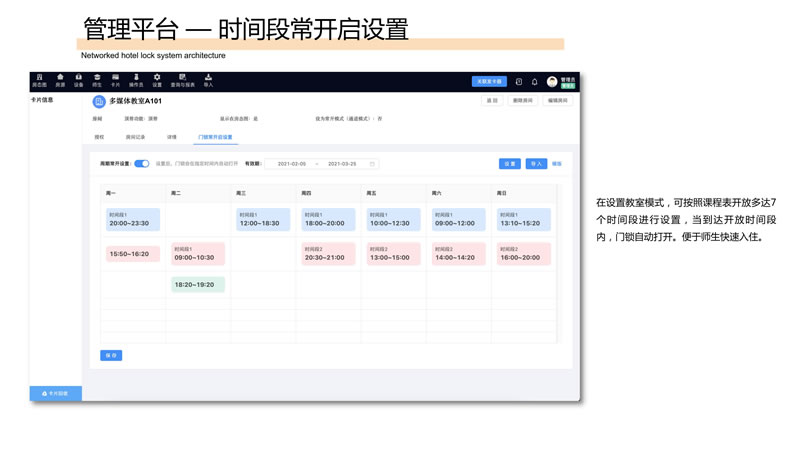Open the 导入 import nav icon
This screenshot has width=800, height=450.
click(208, 81)
